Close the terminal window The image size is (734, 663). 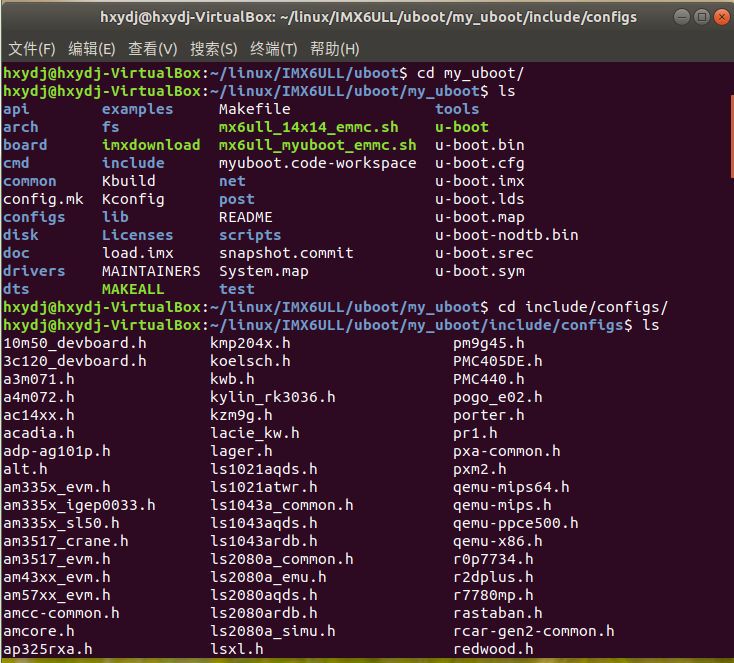click(722, 17)
